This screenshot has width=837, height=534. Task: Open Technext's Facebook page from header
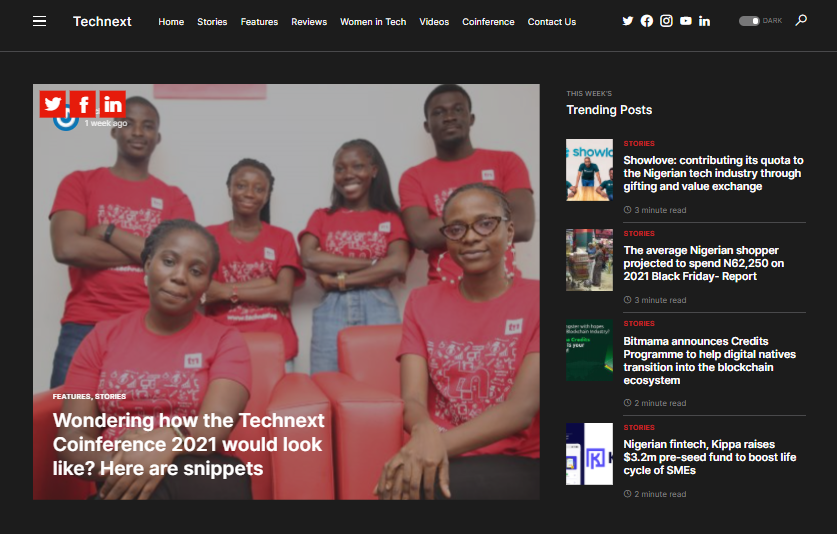point(646,21)
